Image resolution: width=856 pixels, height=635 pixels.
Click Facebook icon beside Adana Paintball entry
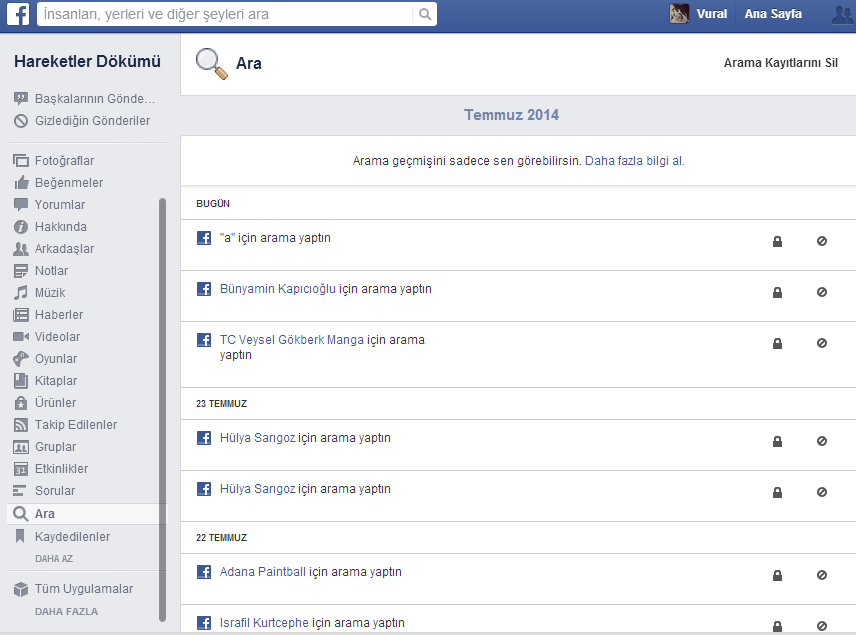click(204, 572)
